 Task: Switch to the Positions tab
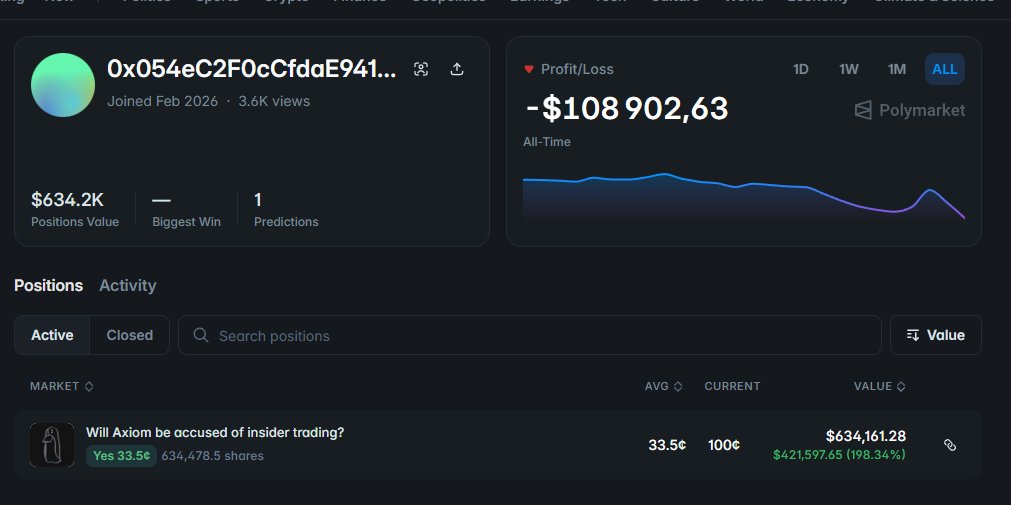48,285
